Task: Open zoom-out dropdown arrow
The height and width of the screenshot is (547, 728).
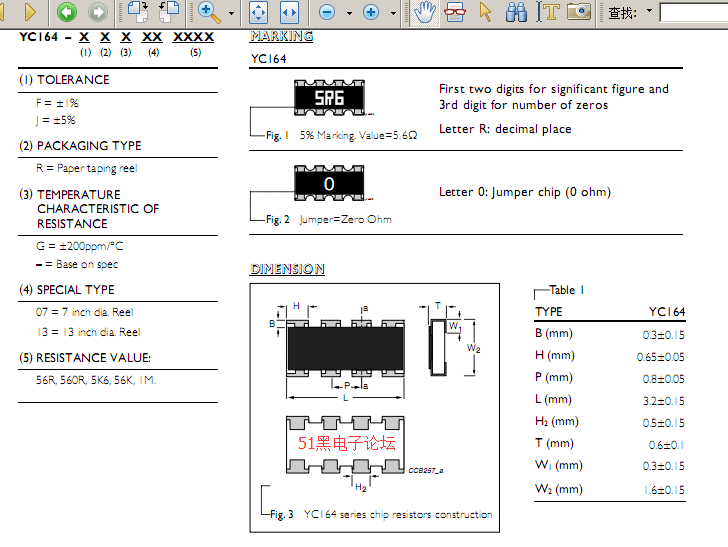Action: (349, 13)
